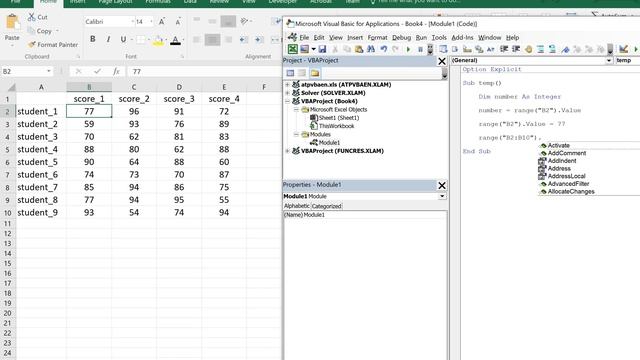640x360 pixels.
Task: Select Sheet1 (Sheet1) in project tree
Action: (338, 118)
